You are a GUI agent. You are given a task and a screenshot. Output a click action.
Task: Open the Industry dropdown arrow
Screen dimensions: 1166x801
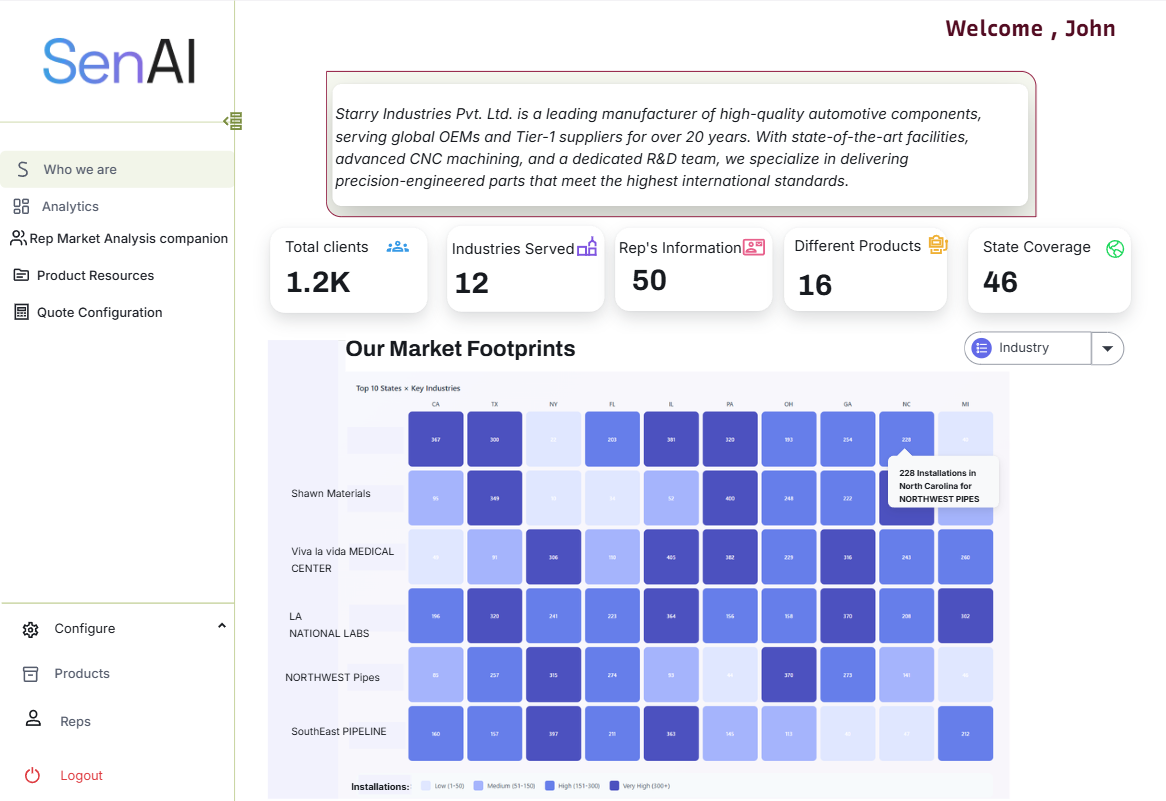pos(1106,348)
